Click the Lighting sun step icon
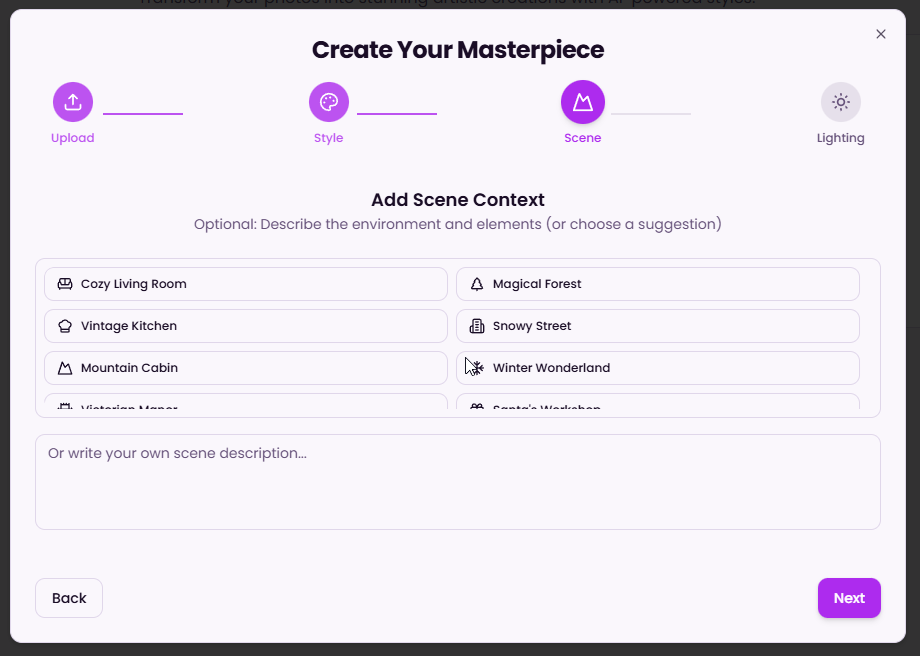The width and height of the screenshot is (920, 656). (x=840, y=102)
